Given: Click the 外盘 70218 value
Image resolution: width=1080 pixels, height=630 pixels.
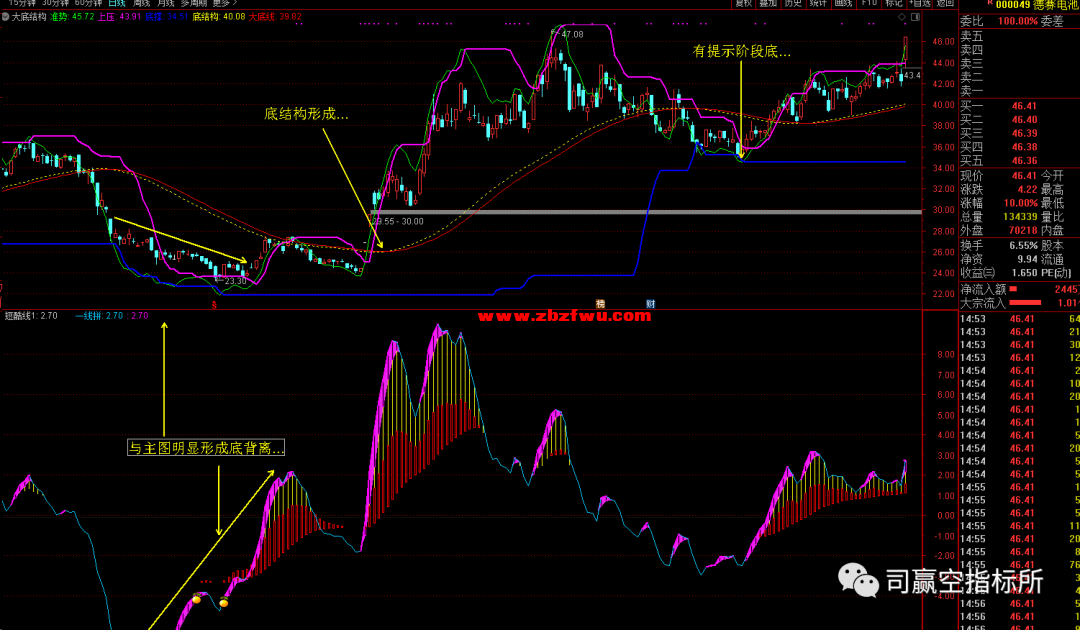Looking at the screenshot, I should (x=1021, y=231).
